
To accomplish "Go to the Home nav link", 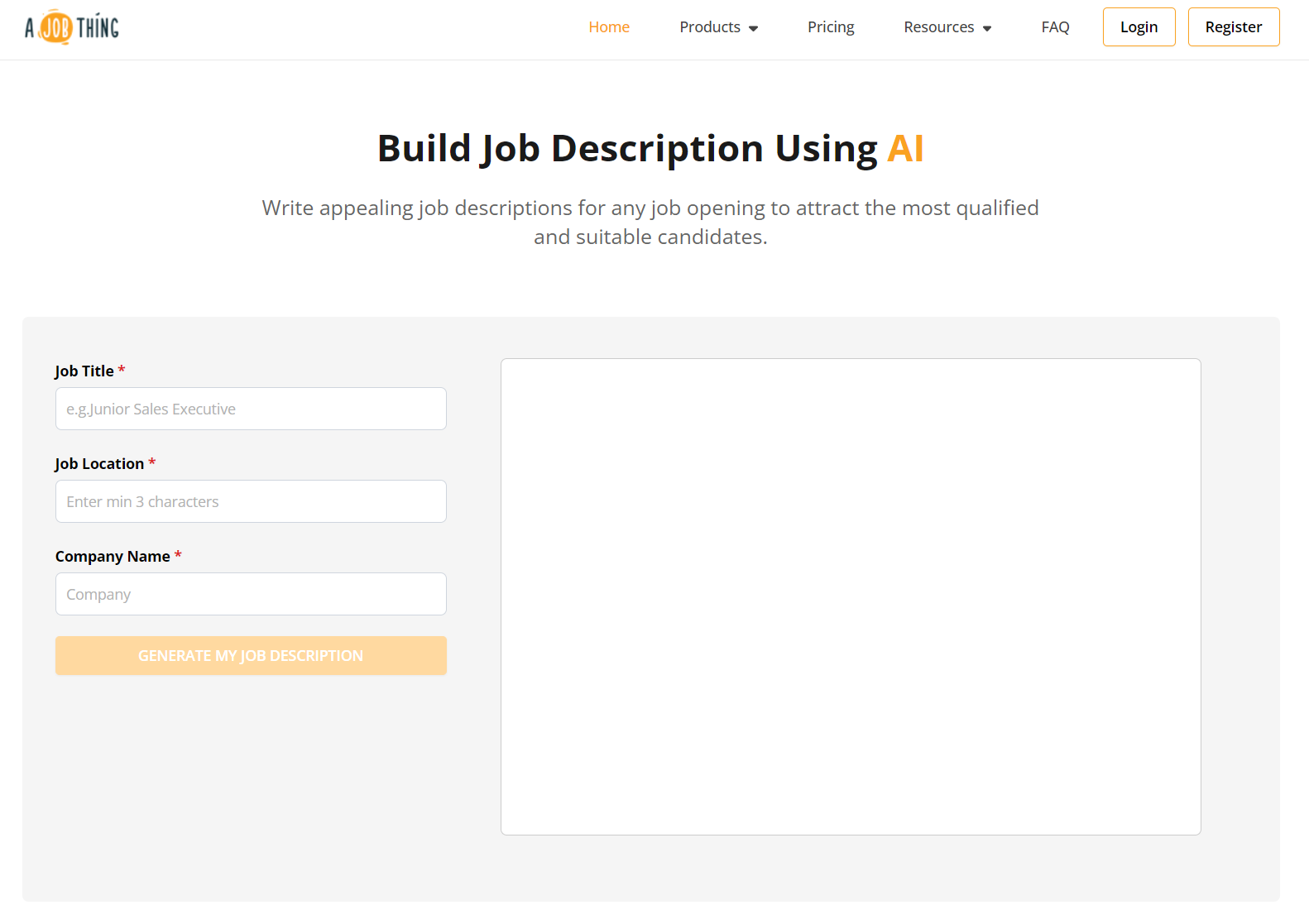I will click(609, 27).
